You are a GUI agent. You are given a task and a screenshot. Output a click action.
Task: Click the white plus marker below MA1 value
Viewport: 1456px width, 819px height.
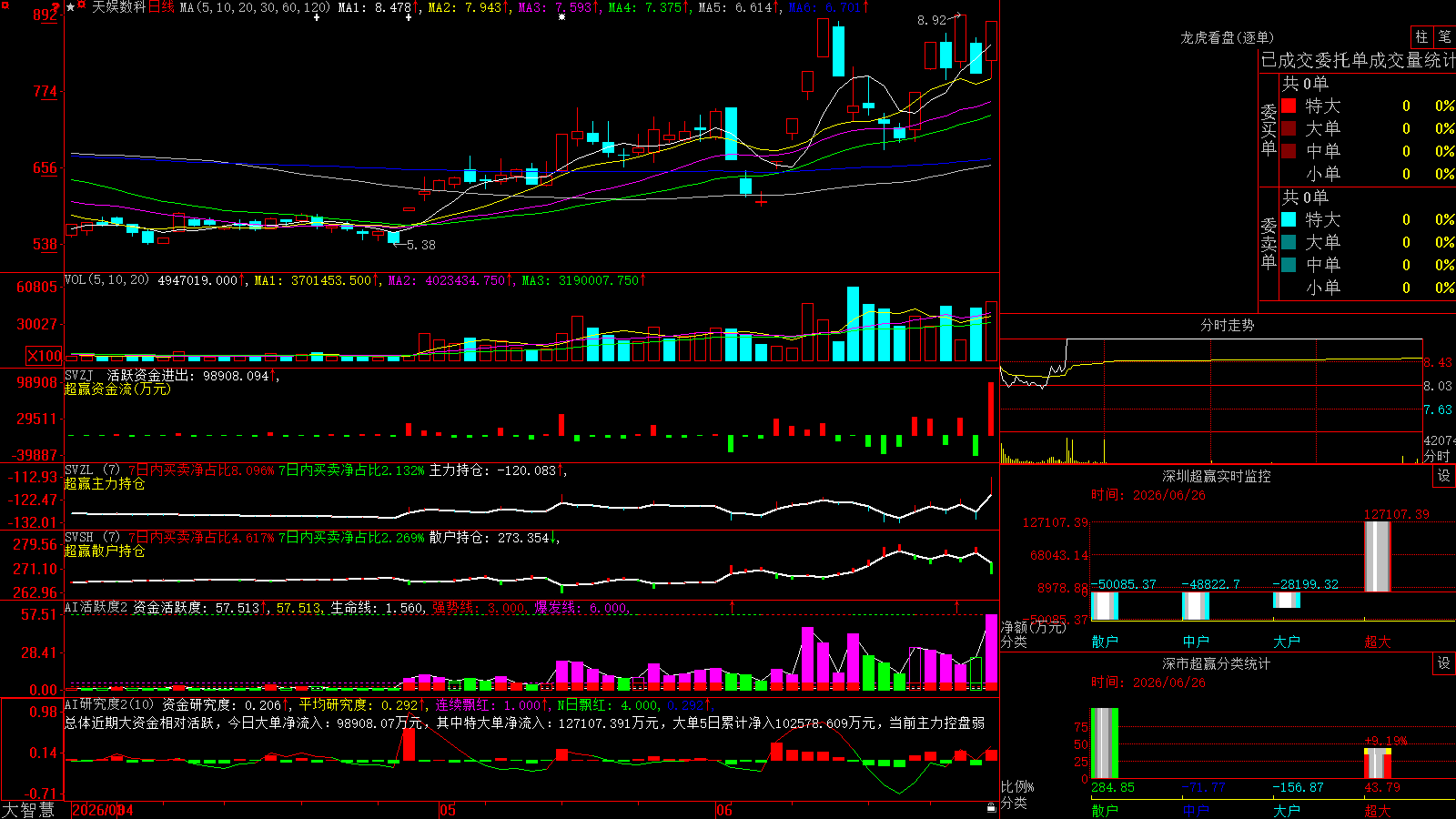click(x=409, y=17)
